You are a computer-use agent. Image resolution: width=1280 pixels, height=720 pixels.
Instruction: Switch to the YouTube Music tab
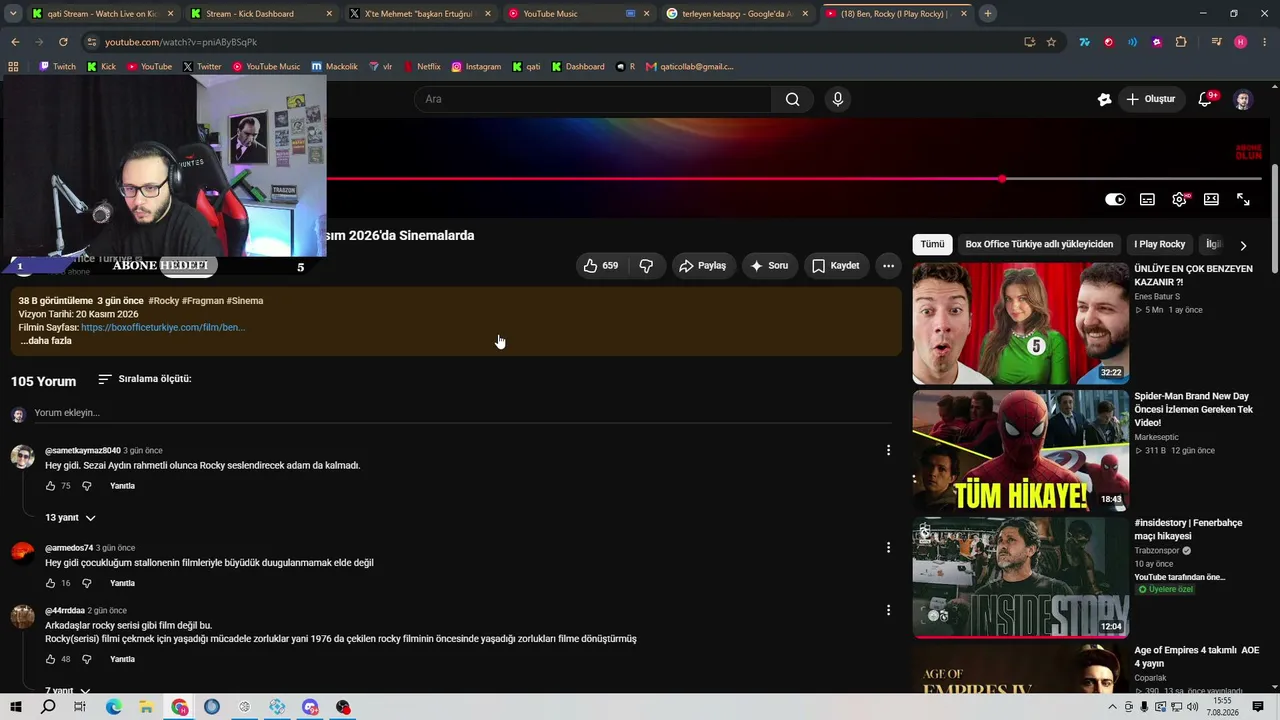point(577,14)
